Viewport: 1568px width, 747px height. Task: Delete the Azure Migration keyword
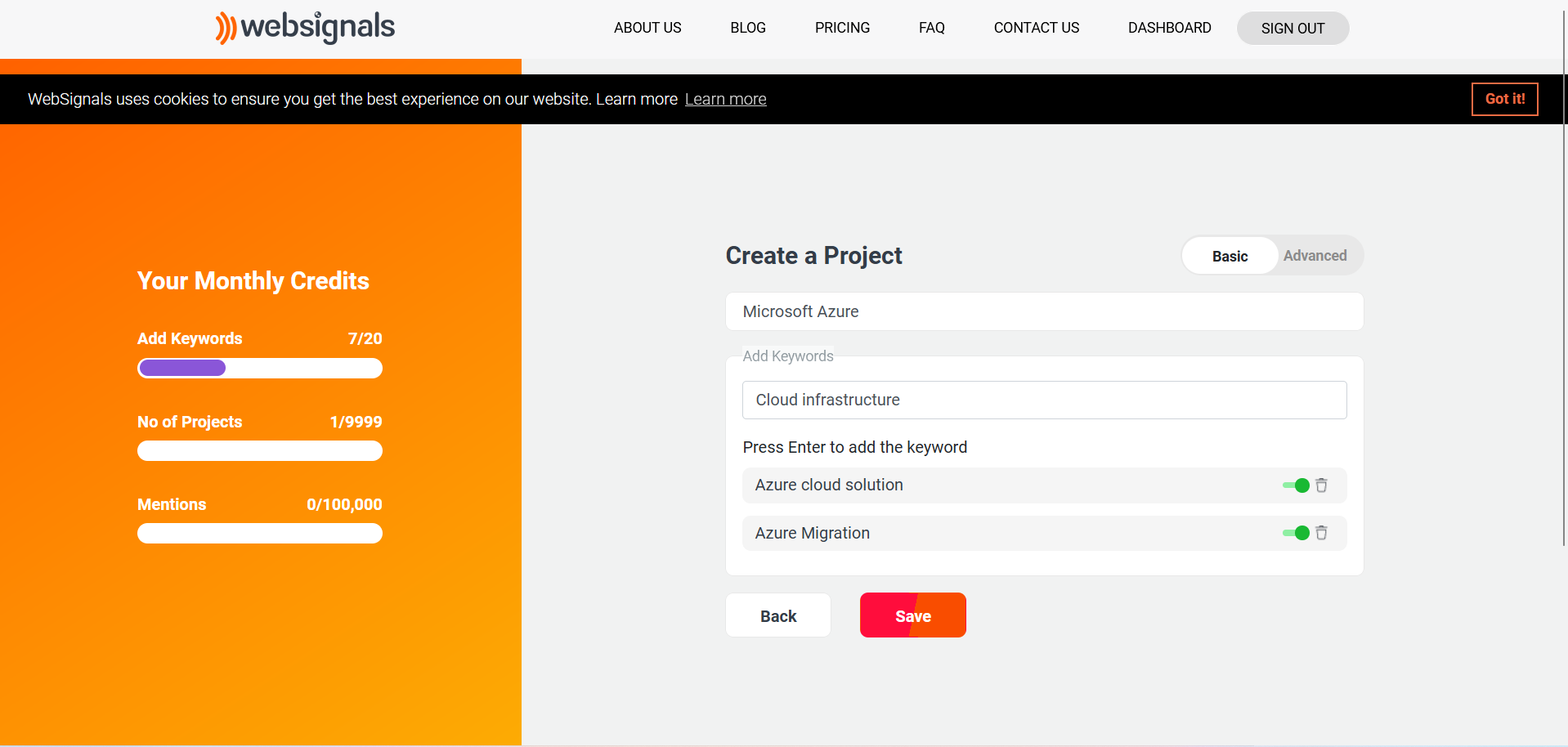(1321, 533)
